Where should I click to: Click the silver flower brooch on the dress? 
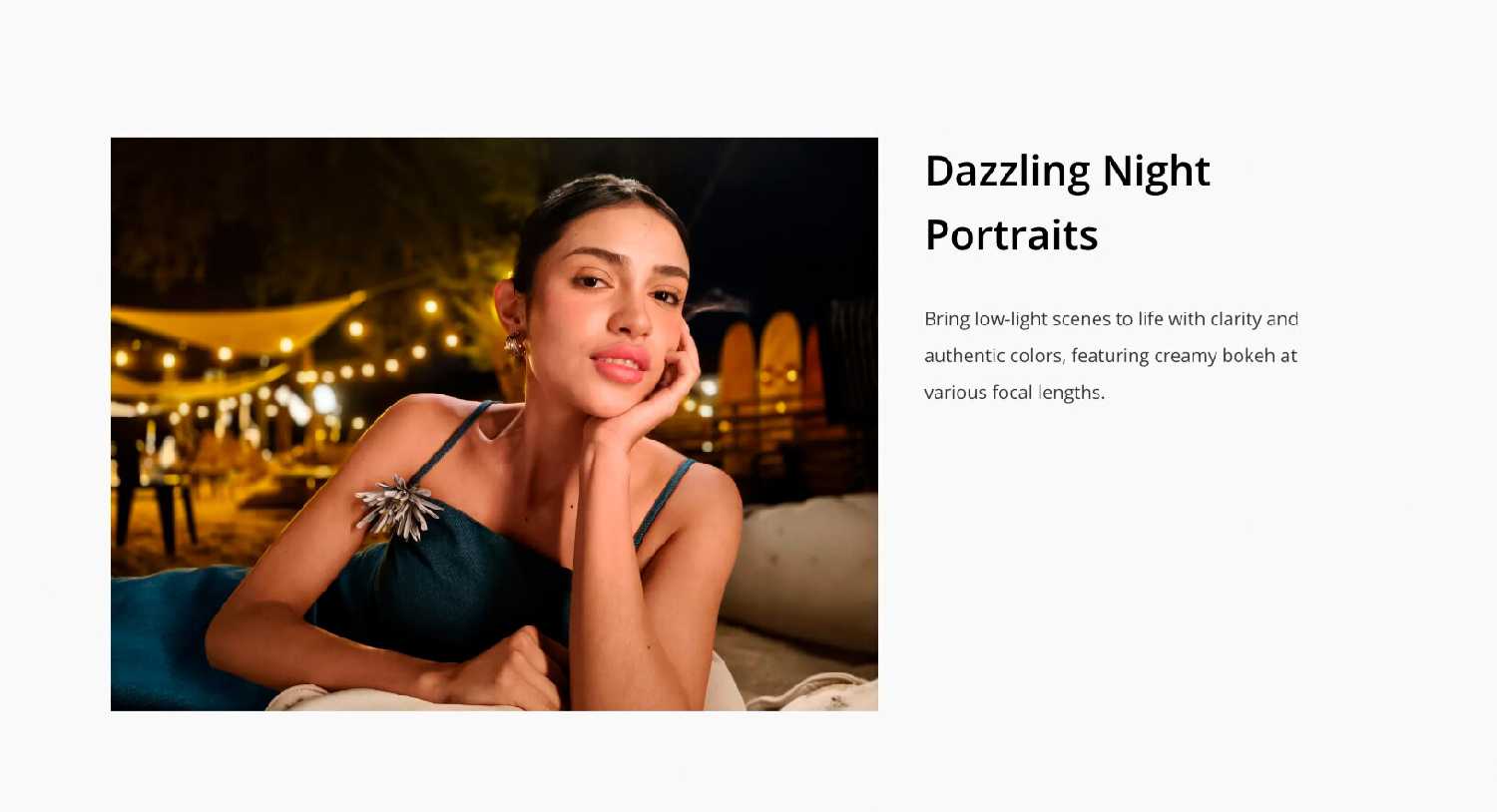399,506
